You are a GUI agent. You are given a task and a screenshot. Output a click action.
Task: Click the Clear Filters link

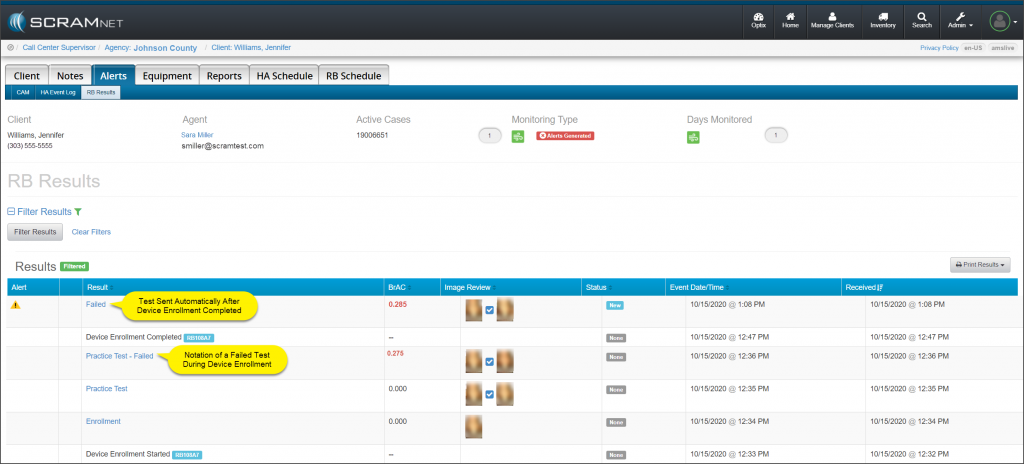click(x=91, y=232)
